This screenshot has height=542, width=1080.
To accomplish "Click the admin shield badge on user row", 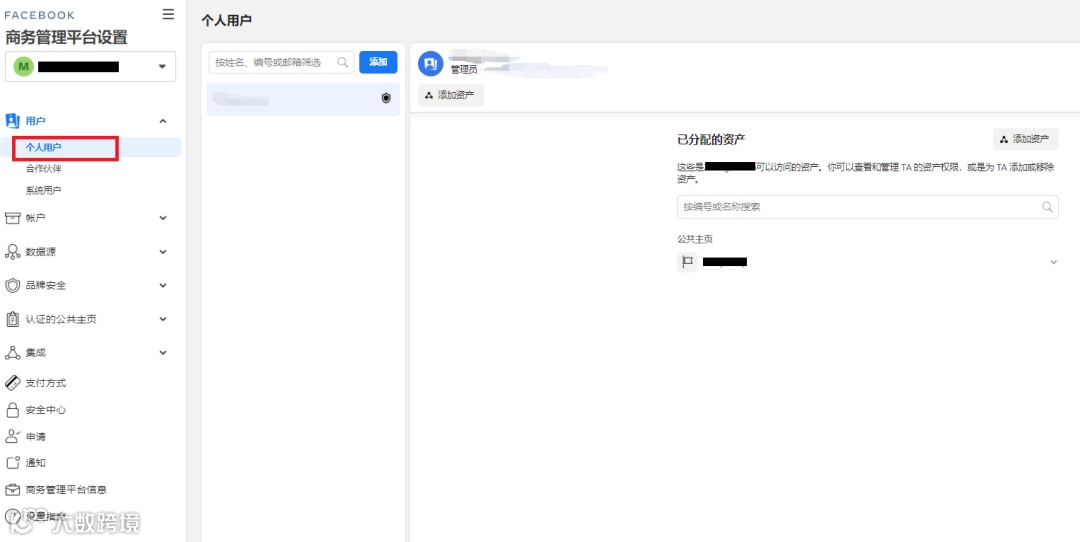I will (386, 98).
